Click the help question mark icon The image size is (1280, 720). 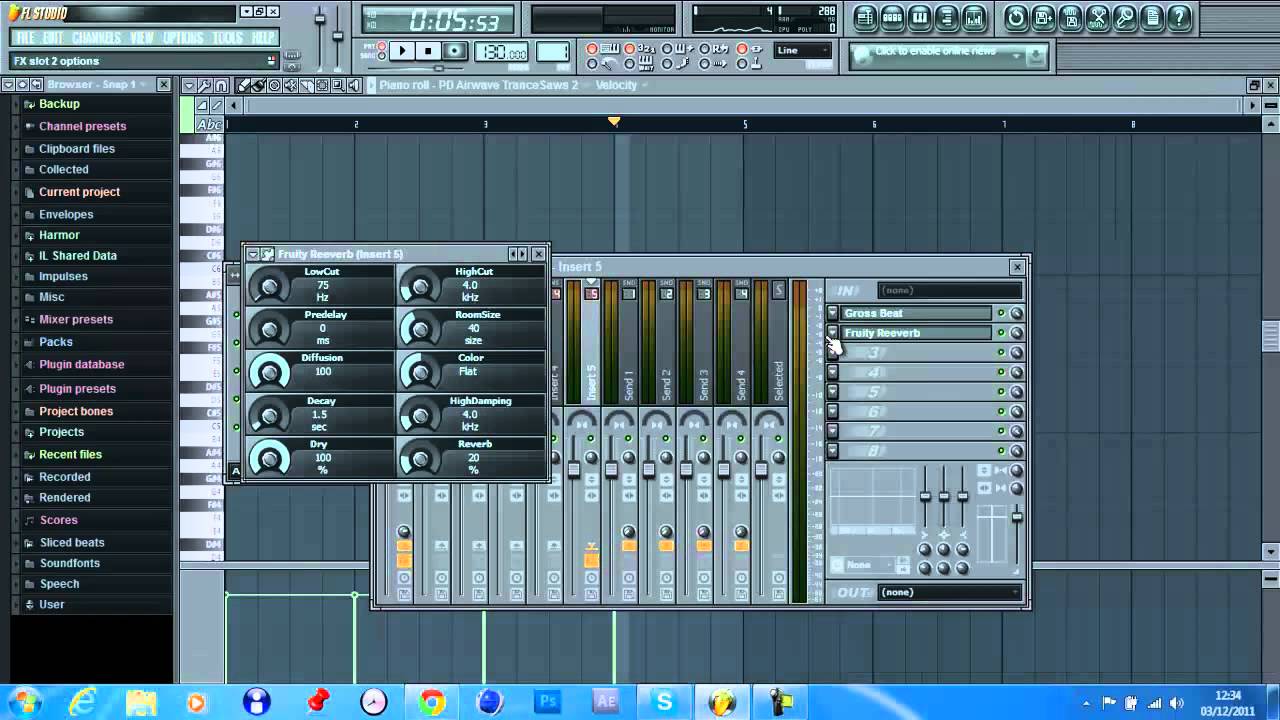click(x=1179, y=18)
